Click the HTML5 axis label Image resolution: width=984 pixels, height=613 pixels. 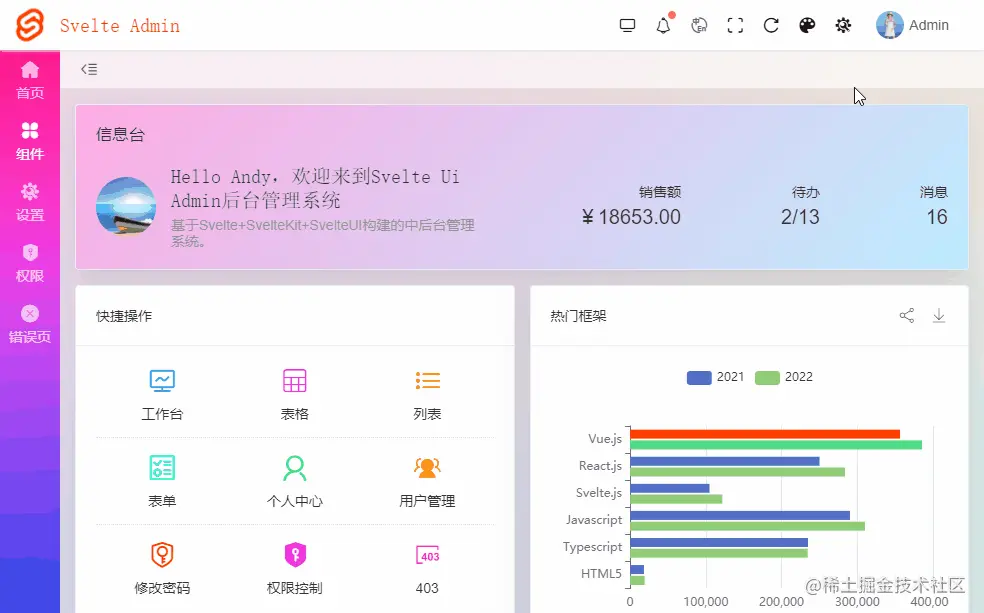click(601, 573)
